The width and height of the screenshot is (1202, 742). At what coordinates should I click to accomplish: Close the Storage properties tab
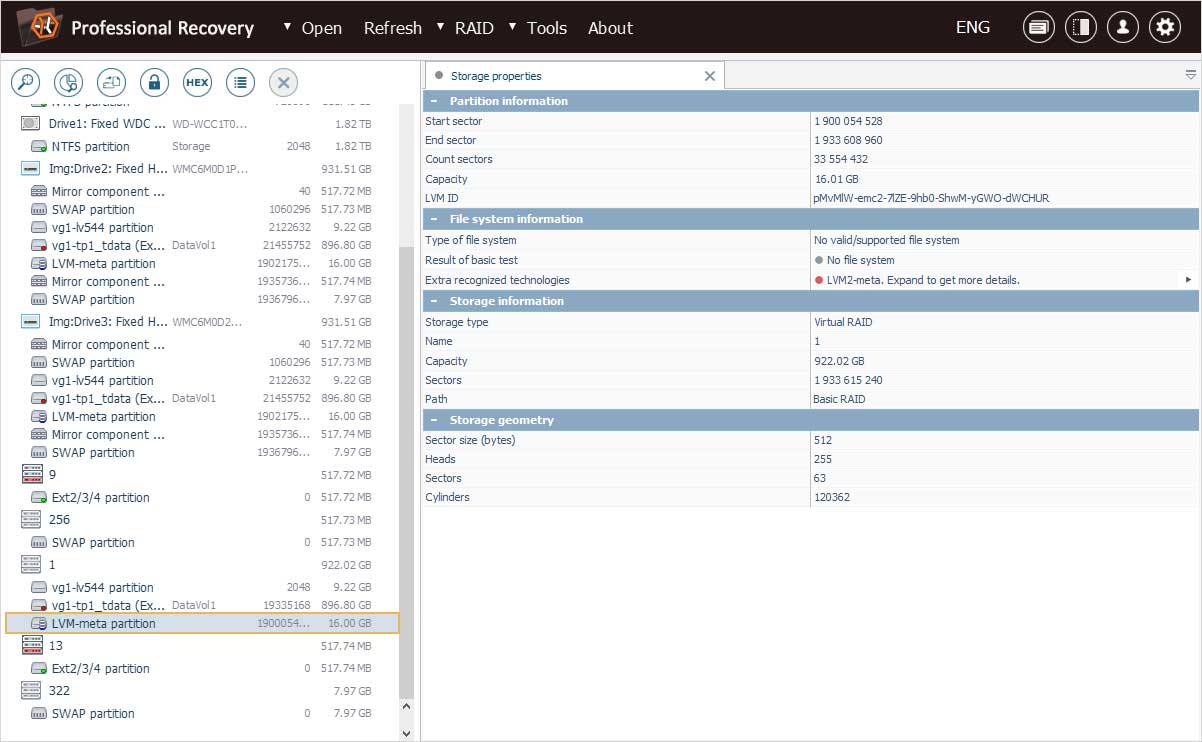tap(710, 76)
